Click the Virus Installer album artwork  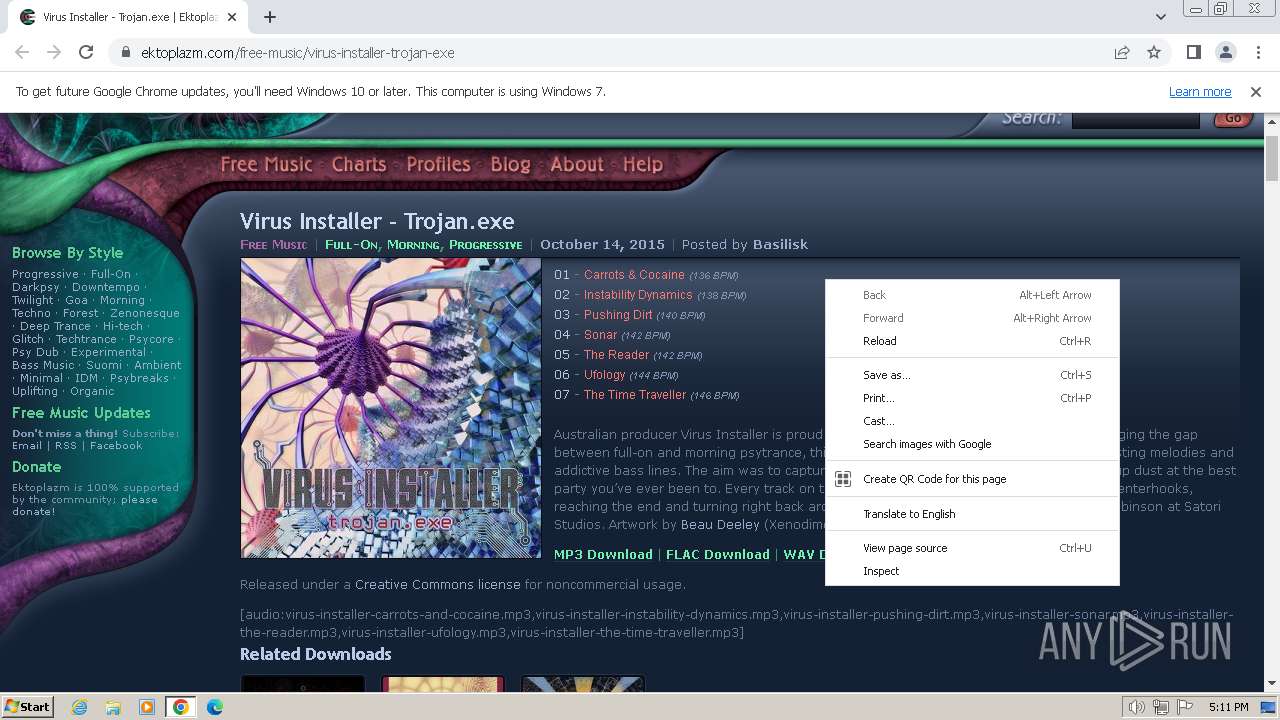(390, 408)
